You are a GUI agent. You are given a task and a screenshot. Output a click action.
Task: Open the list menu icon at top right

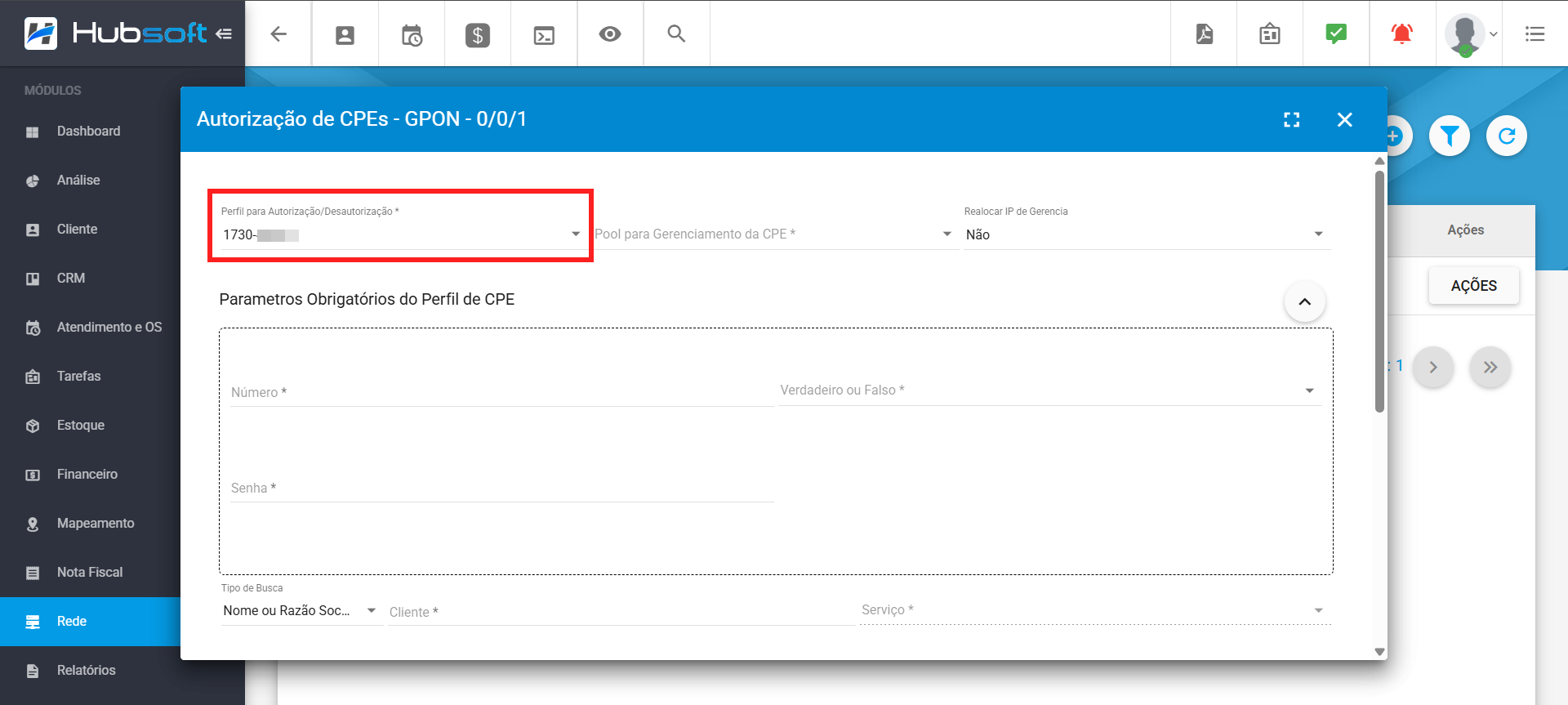point(1535,33)
